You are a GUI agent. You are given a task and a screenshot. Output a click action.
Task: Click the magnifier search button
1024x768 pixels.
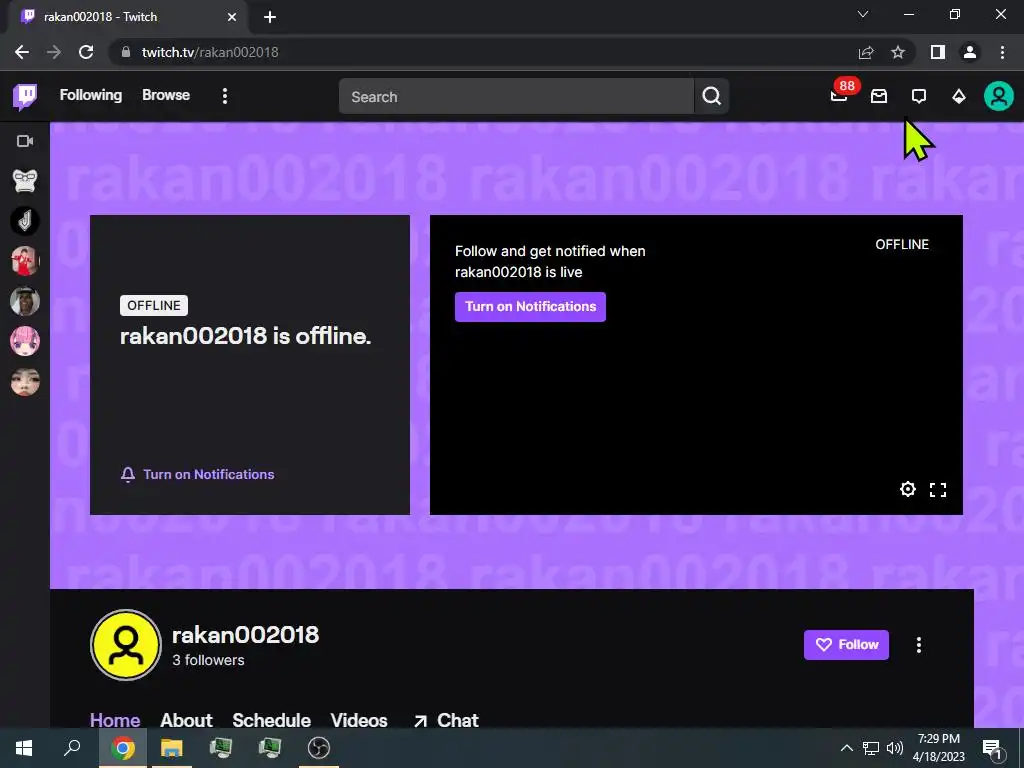pyautogui.click(x=712, y=97)
